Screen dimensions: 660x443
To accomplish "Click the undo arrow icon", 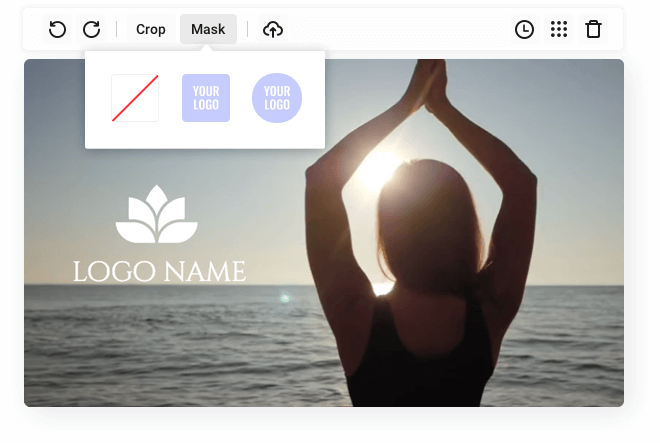I will pyautogui.click(x=57, y=29).
